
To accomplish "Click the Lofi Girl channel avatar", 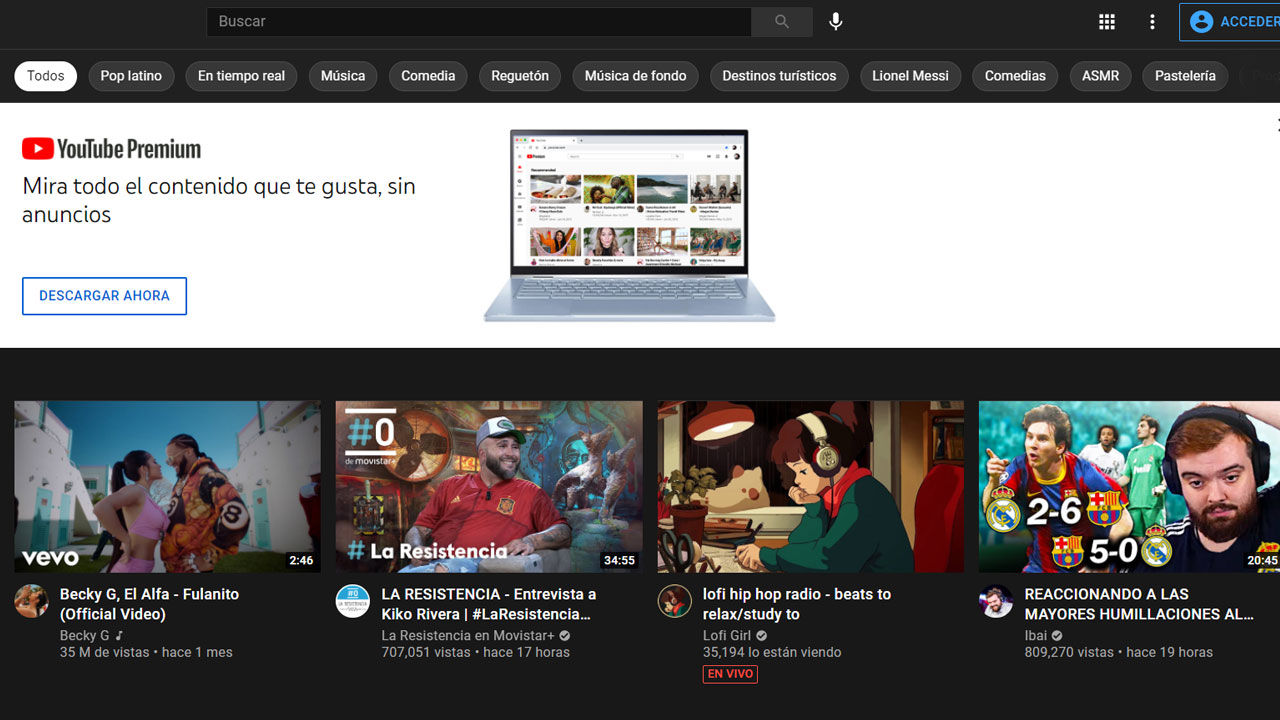I will 674,601.
